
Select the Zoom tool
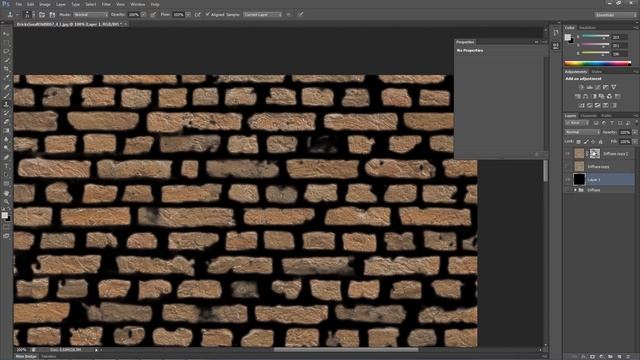(x=6, y=201)
